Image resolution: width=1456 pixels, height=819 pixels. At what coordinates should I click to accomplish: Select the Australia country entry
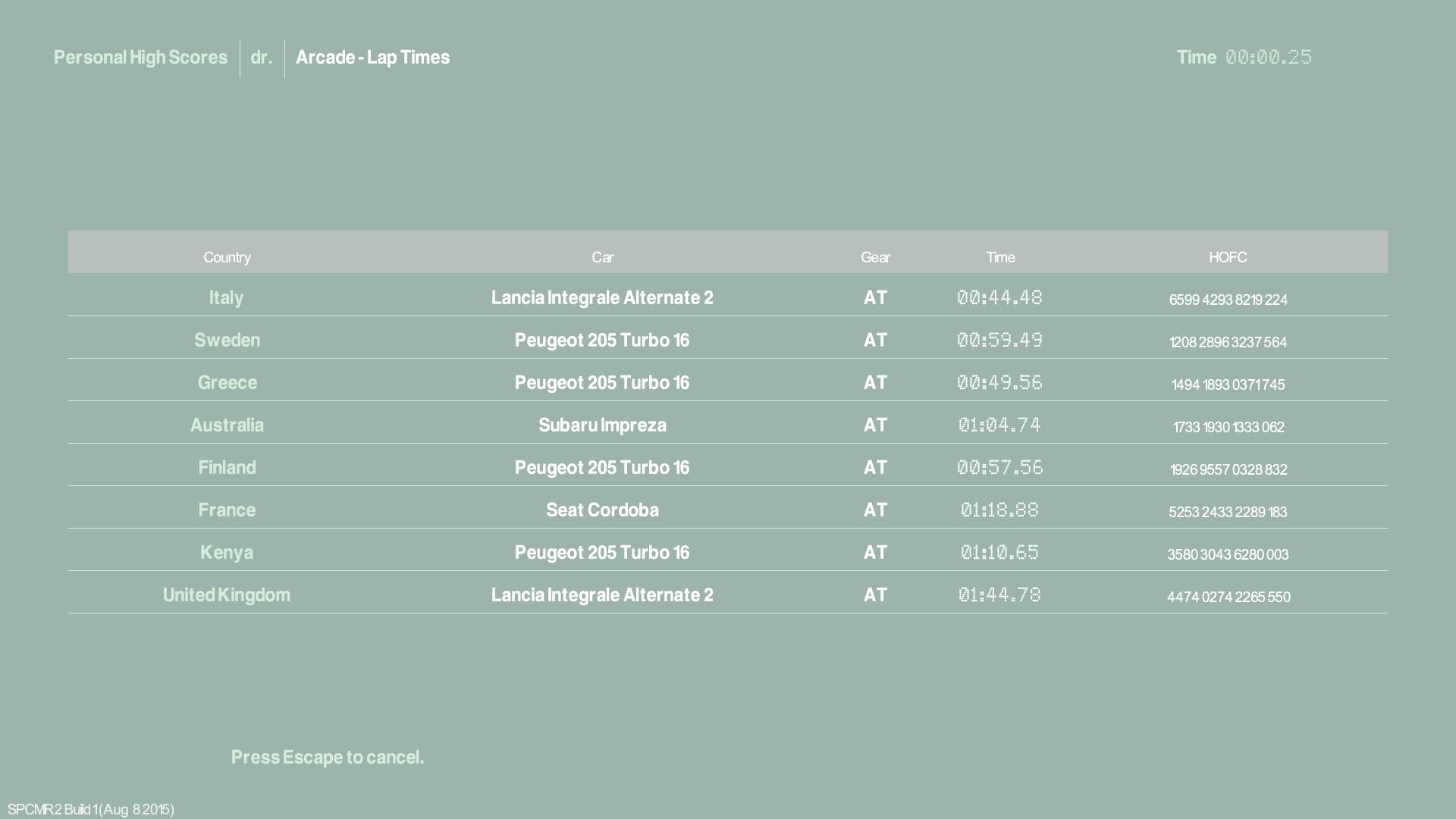227,425
